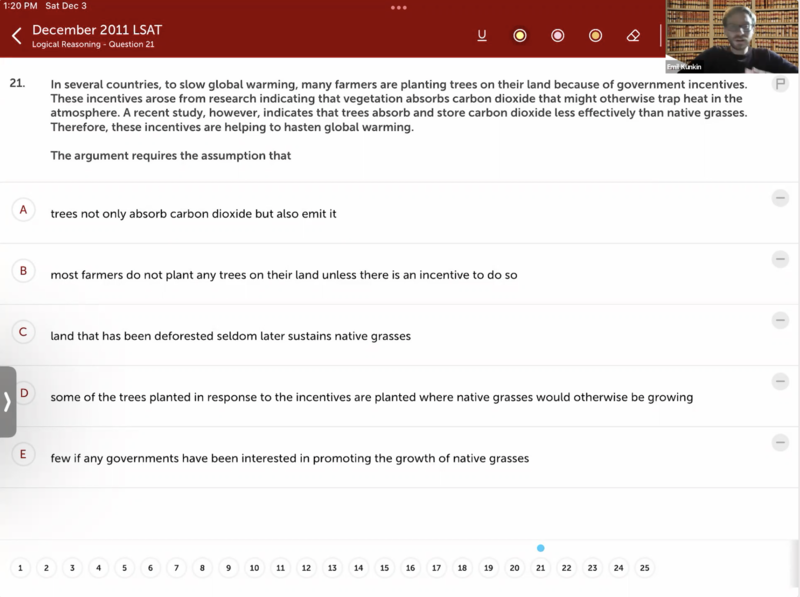Select the orange highlighter
The image size is (800, 597).
click(x=595, y=36)
